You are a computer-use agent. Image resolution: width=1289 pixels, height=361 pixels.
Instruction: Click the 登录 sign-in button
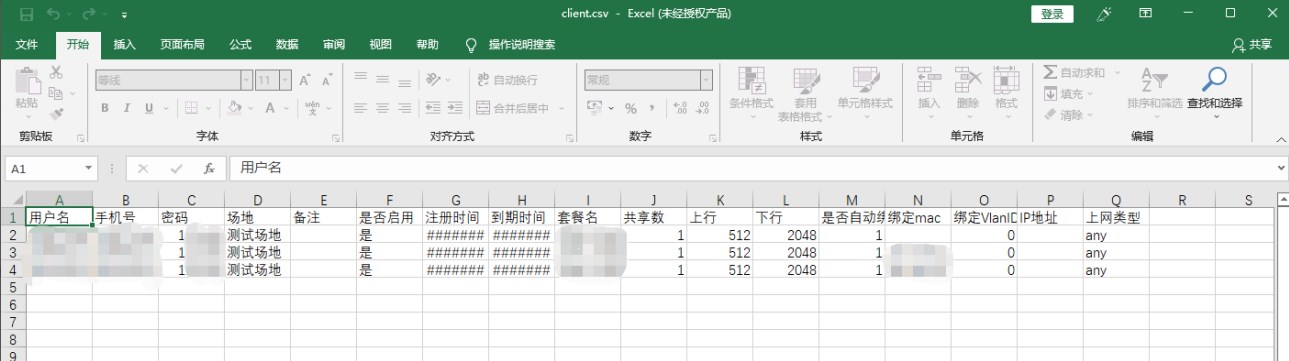[1052, 14]
